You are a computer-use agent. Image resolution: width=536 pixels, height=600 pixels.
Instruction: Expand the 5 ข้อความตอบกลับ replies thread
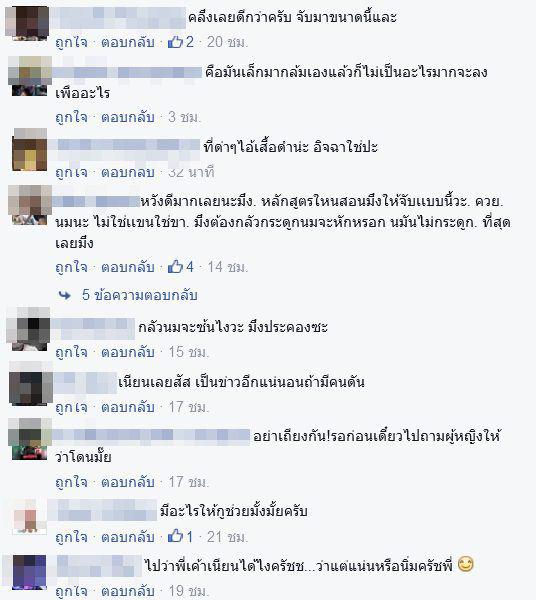140,295
